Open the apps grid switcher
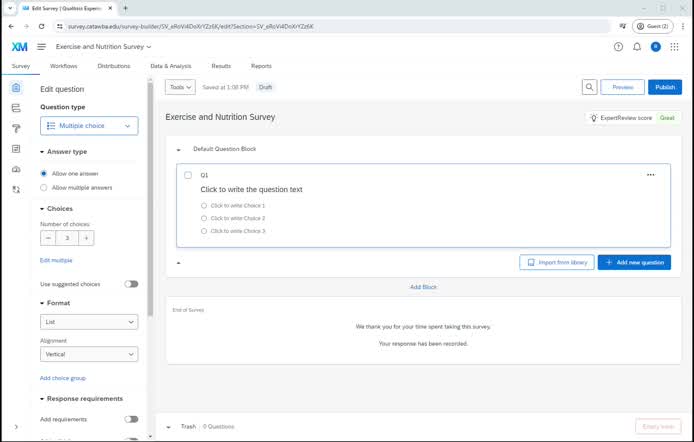694x442 pixels. [x=674, y=46]
